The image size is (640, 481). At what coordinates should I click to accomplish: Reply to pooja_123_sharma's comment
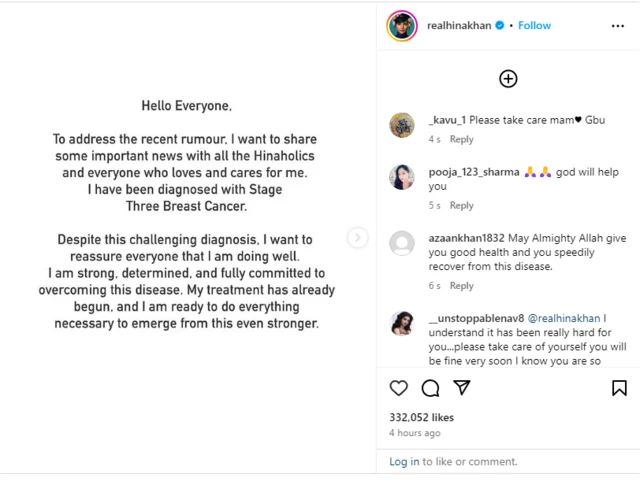(461, 206)
